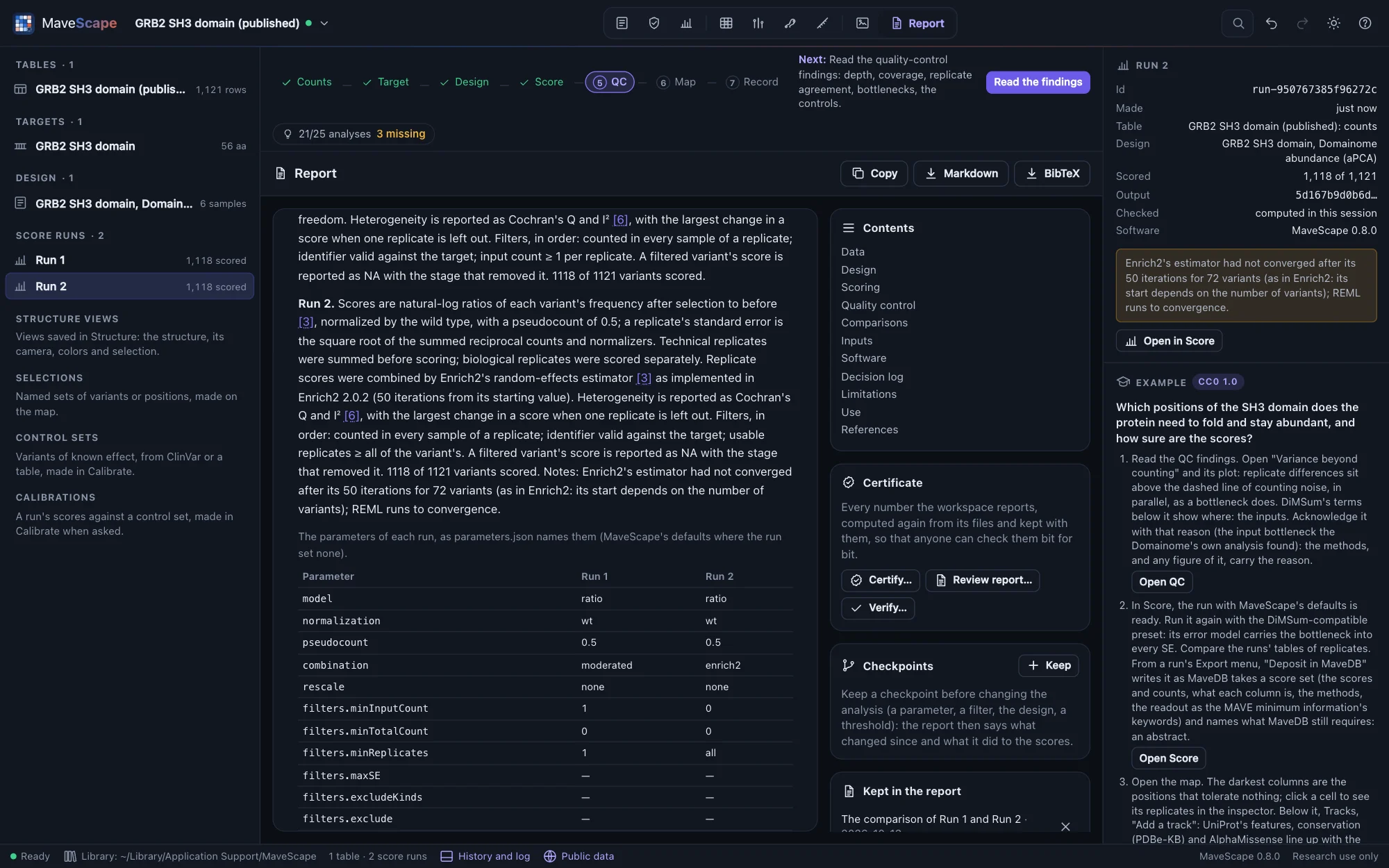Open the help question-mark icon
The image size is (1389, 868).
pos(1365,23)
